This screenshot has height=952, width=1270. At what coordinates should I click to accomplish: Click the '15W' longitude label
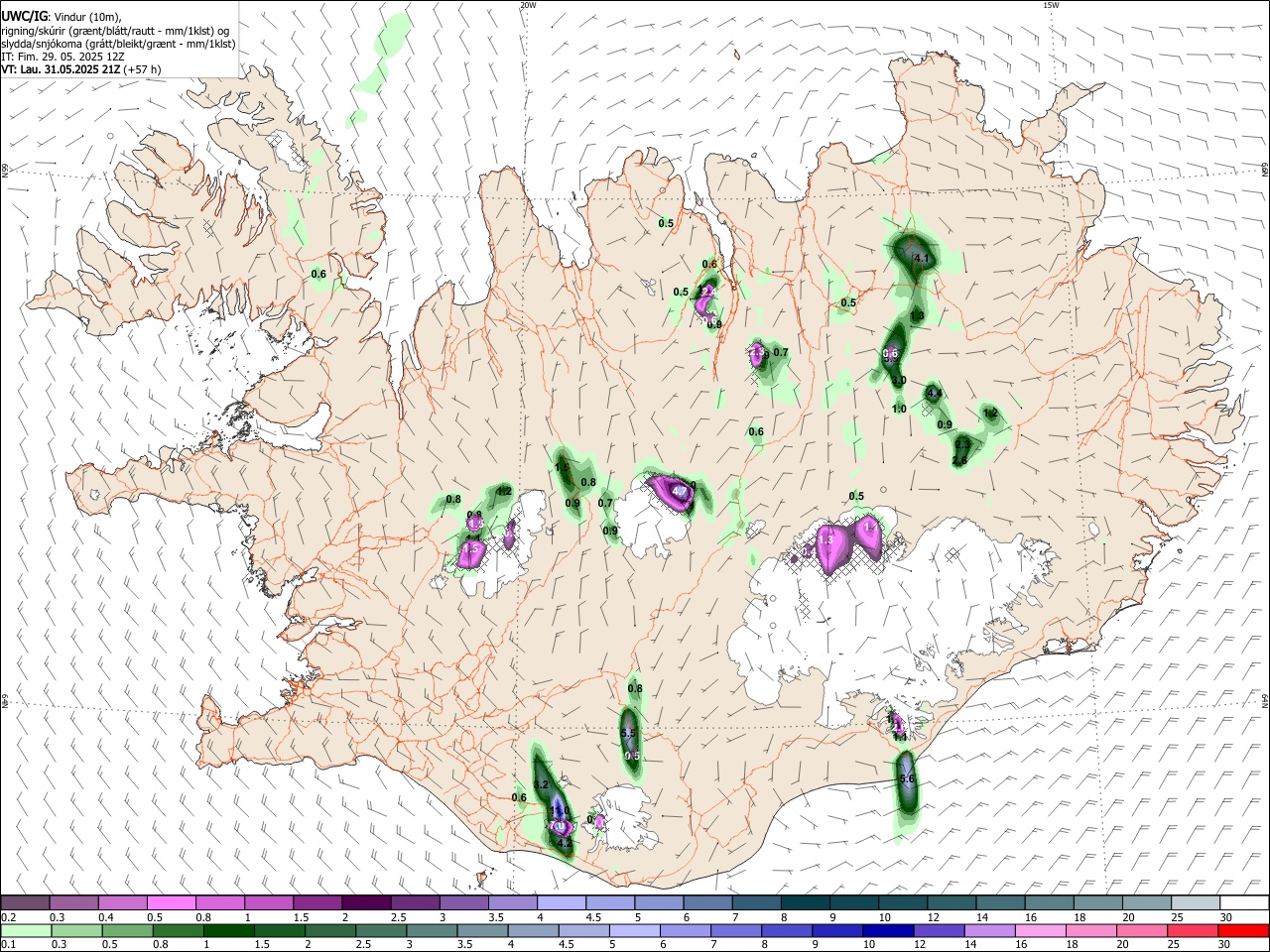click(1051, 5)
